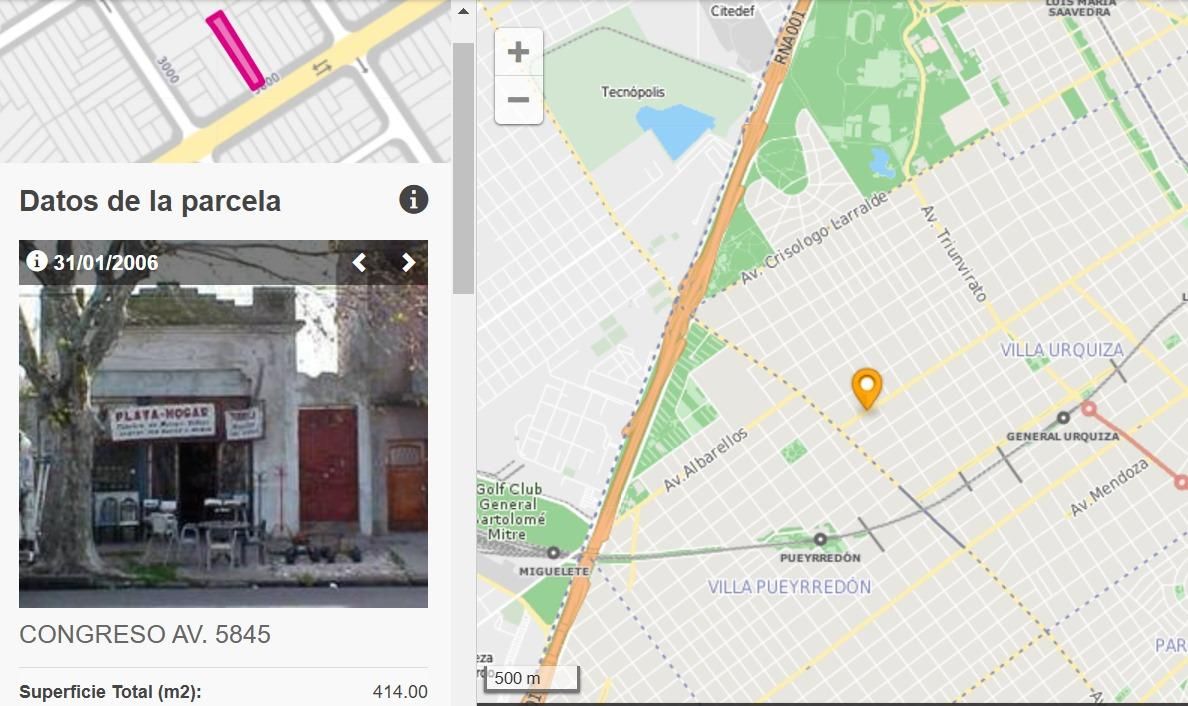Click the Golf Club General Bartolomé Mitre area

coord(511,511)
